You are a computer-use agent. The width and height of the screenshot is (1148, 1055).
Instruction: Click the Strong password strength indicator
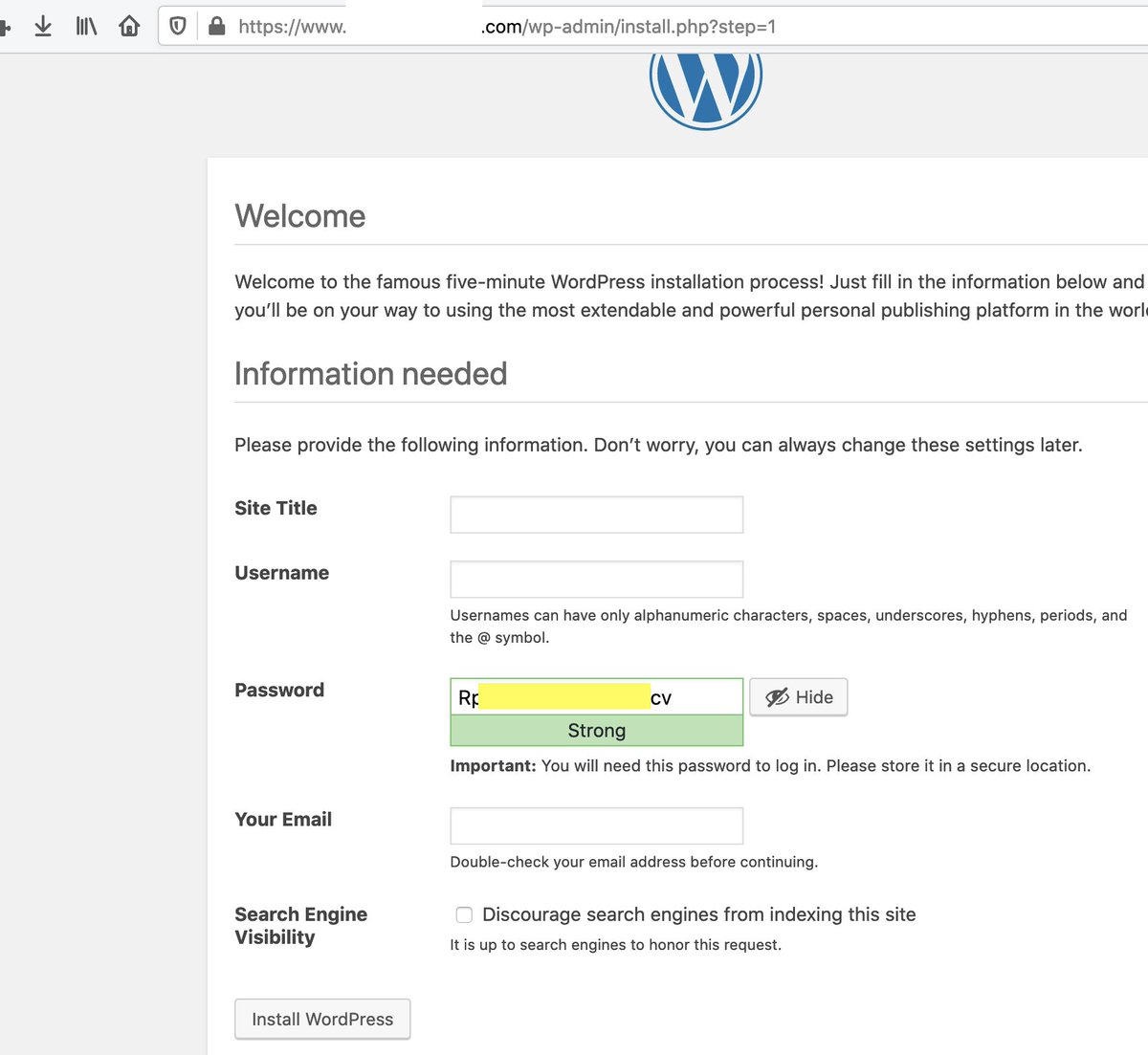[x=596, y=731]
